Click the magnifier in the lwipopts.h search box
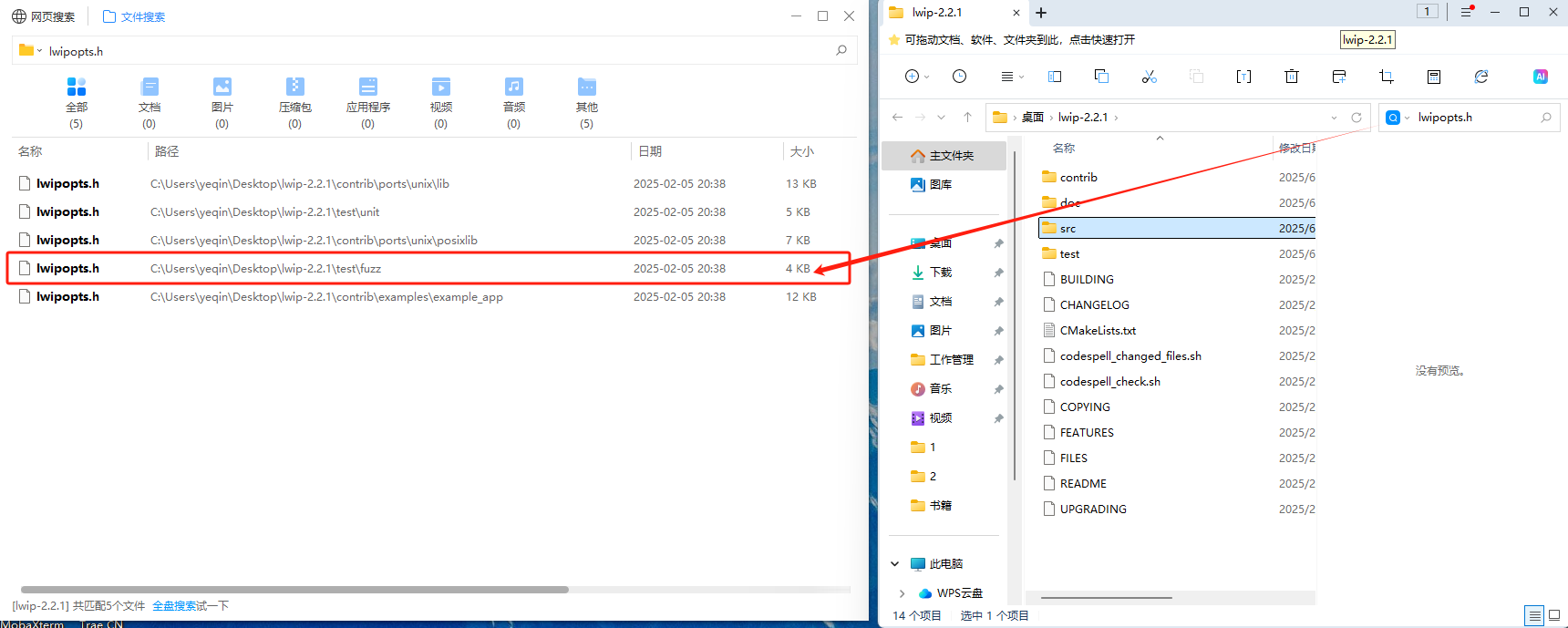The width and height of the screenshot is (1568, 628). (x=841, y=51)
